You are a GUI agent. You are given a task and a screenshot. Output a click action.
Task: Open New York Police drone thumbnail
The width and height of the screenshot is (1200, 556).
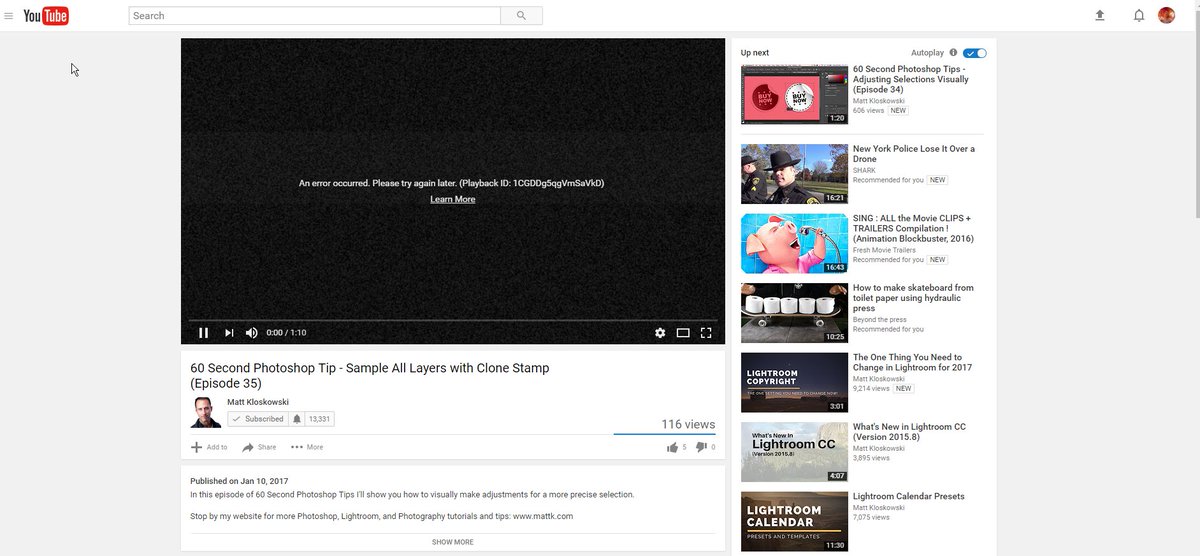tap(794, 174)
